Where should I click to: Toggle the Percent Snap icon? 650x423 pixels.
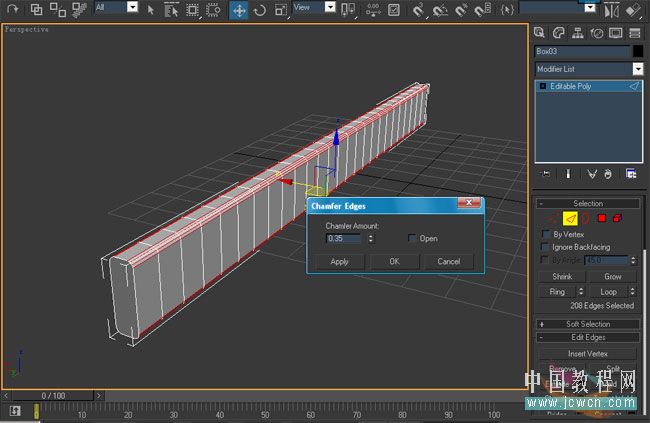click(x=461, y=10)
